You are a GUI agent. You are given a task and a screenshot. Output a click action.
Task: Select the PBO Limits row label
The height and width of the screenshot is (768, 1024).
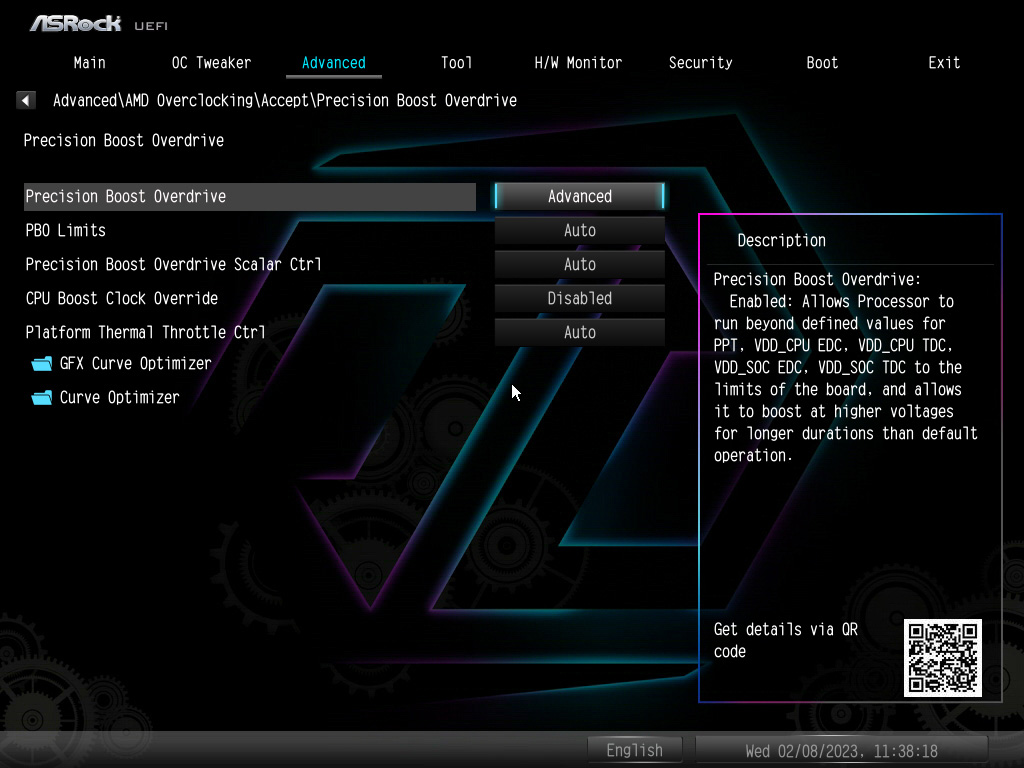(65, 231)
